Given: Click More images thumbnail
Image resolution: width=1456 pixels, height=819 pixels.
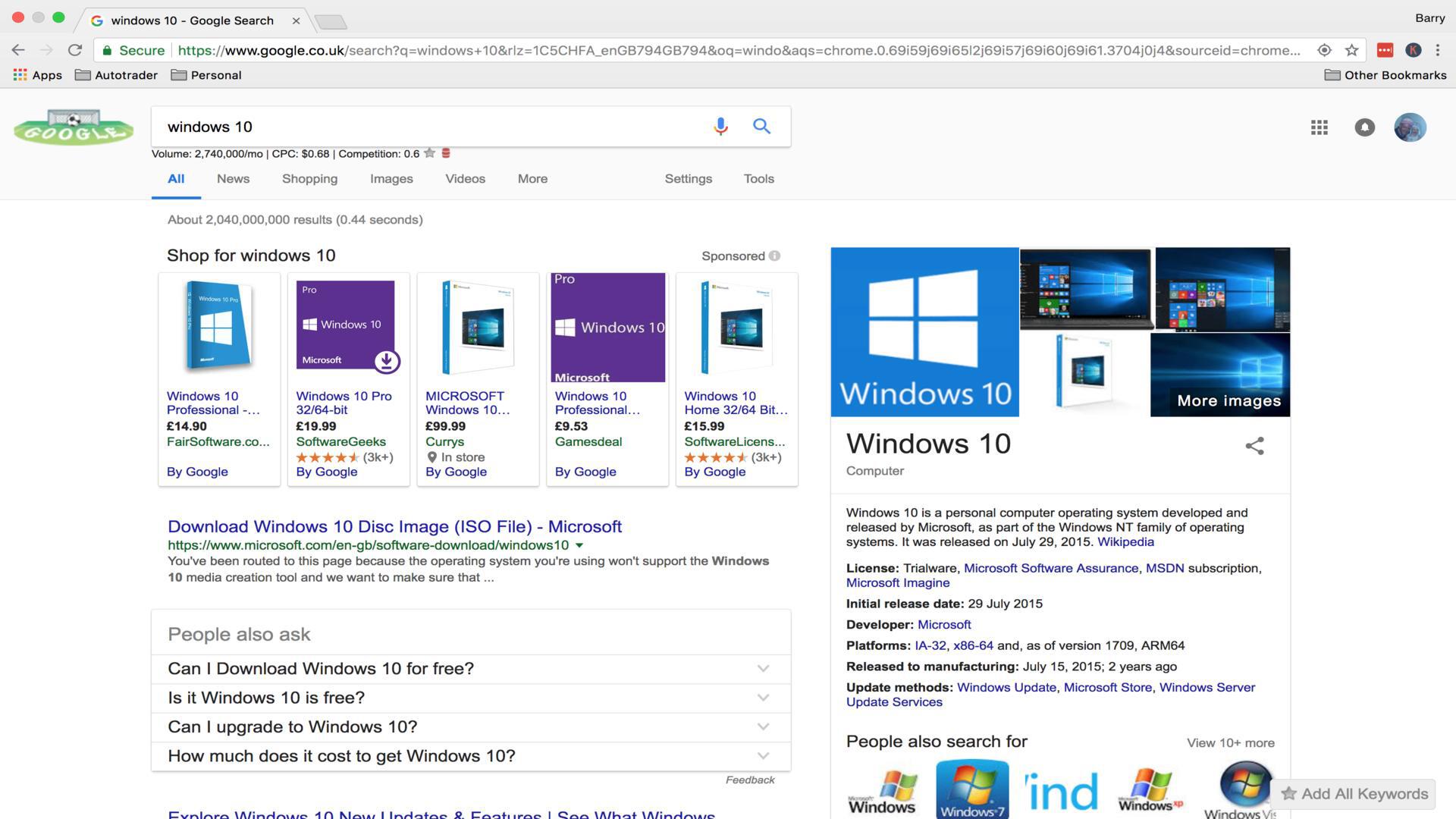Looking at the screenshot, I should point(1220,375).
